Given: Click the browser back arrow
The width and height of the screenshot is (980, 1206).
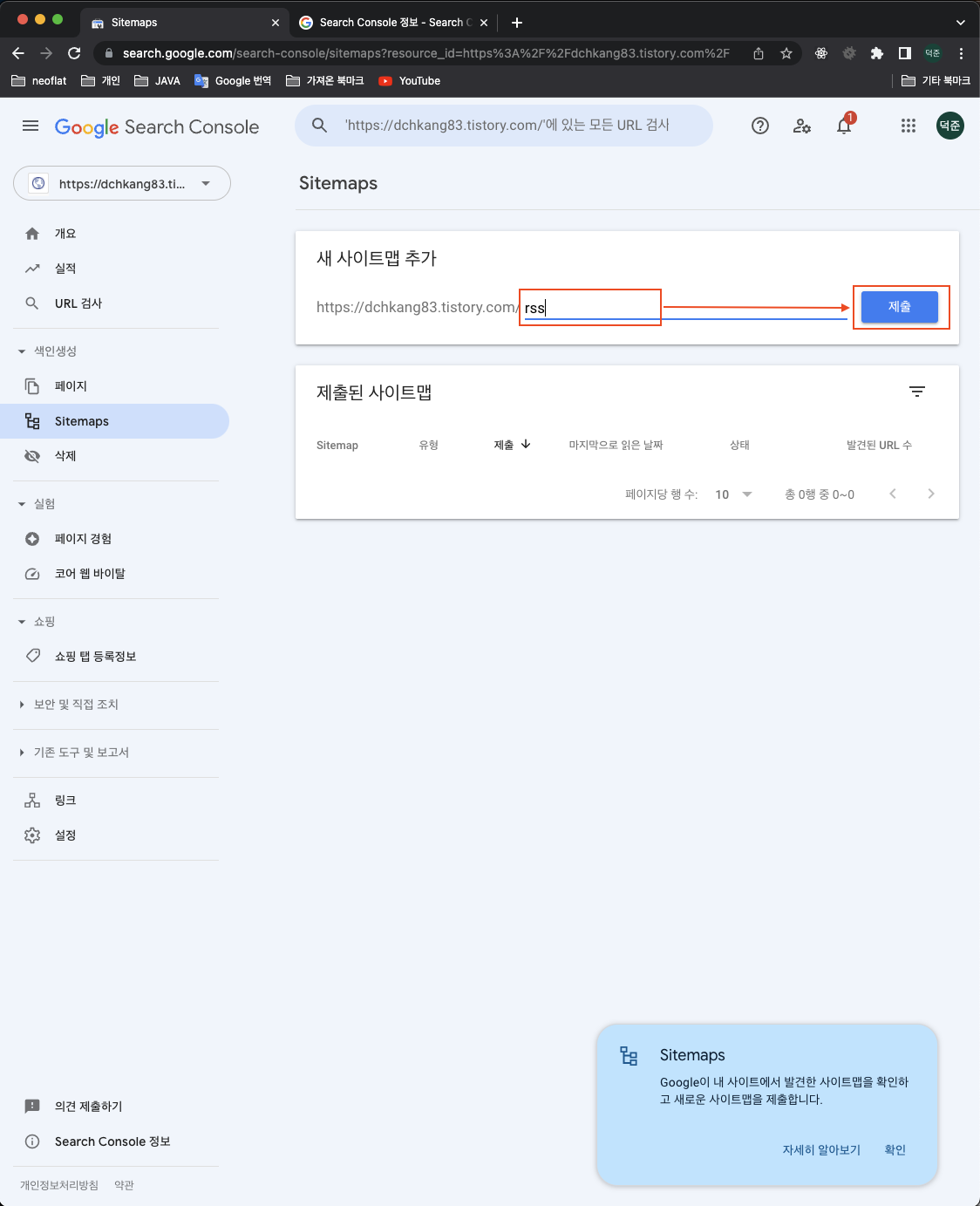Looking at the screenshot, I should (x=18, y=53).
